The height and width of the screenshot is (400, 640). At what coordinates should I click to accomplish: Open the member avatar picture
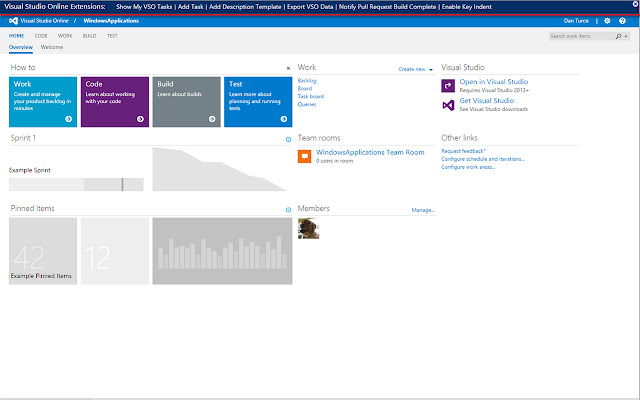point(308,228)
